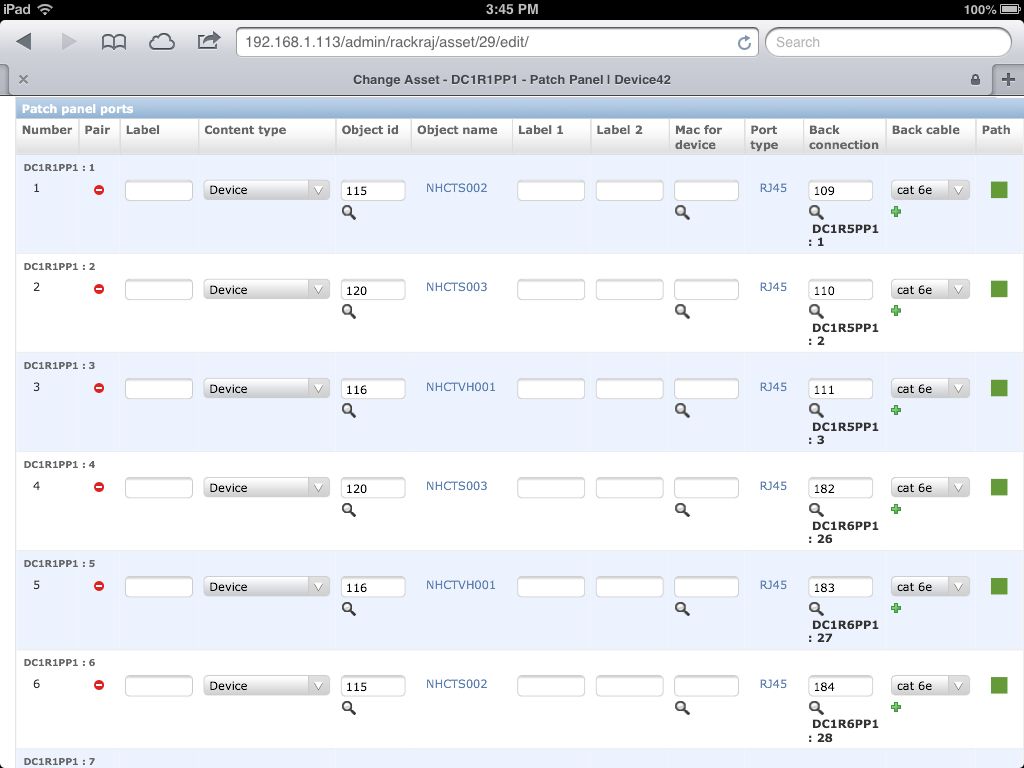
Task: Tap the Safari forward arrow
Action: point(69,42)
